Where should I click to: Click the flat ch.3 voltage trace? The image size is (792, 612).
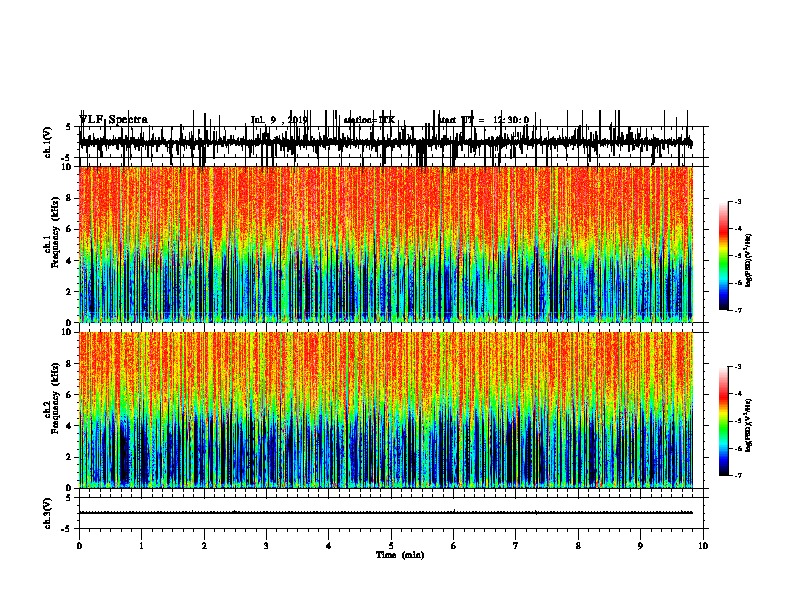(x=385, y=513)
